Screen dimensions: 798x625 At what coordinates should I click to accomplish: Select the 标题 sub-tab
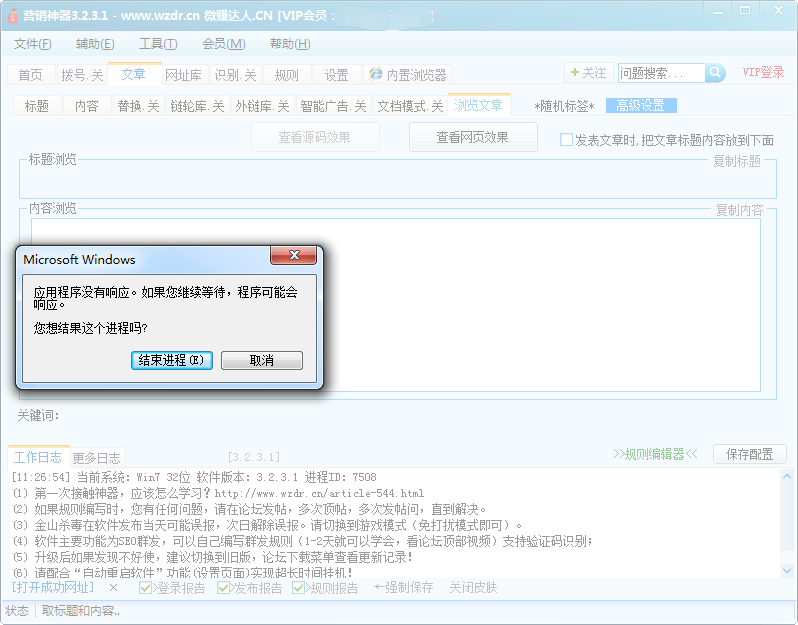(x=37, y=106)
